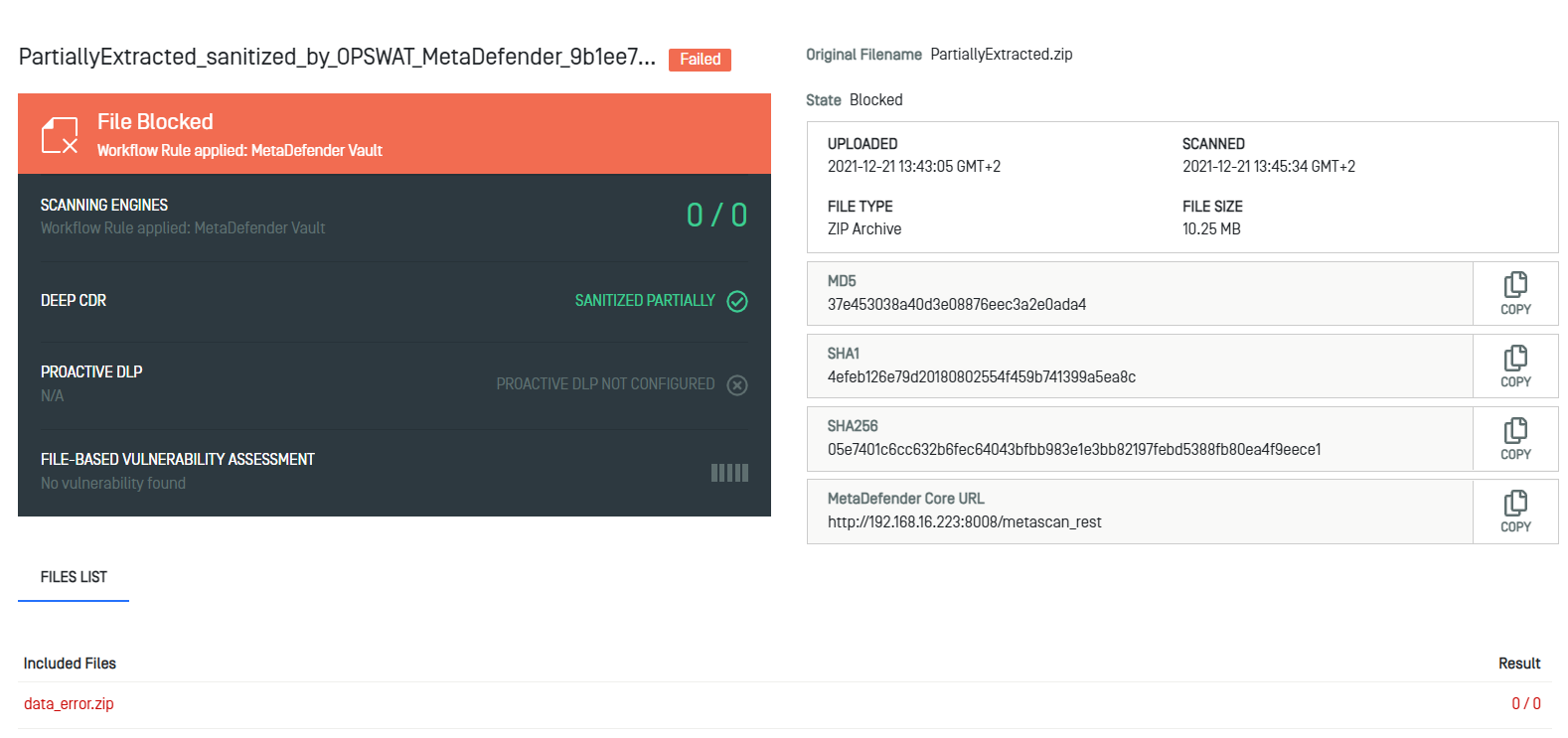1568x738 pixels.
Task: Open the data_error.zip file entry
Action: 69,703
